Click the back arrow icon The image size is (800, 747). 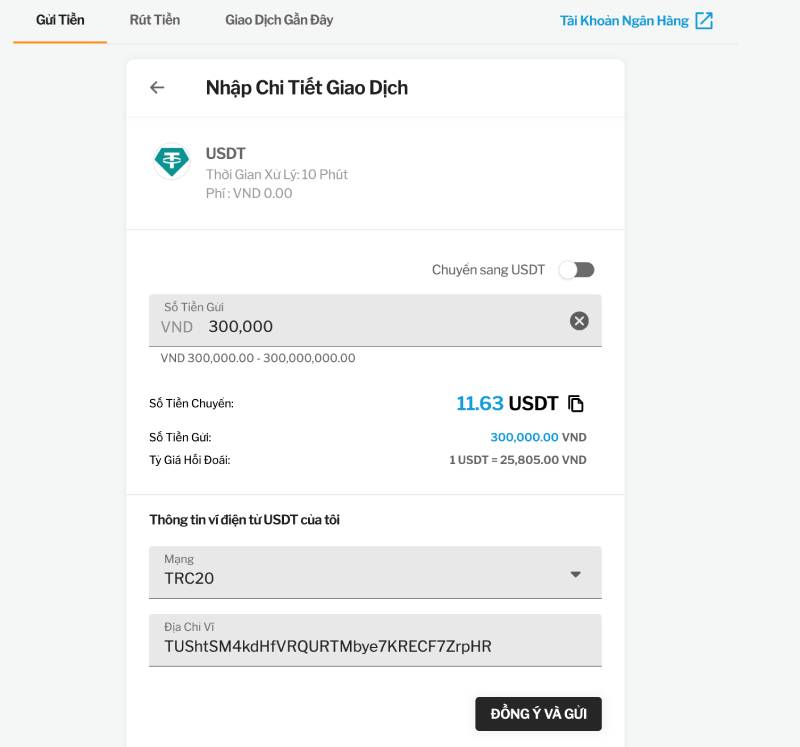[x=157, y=88]
